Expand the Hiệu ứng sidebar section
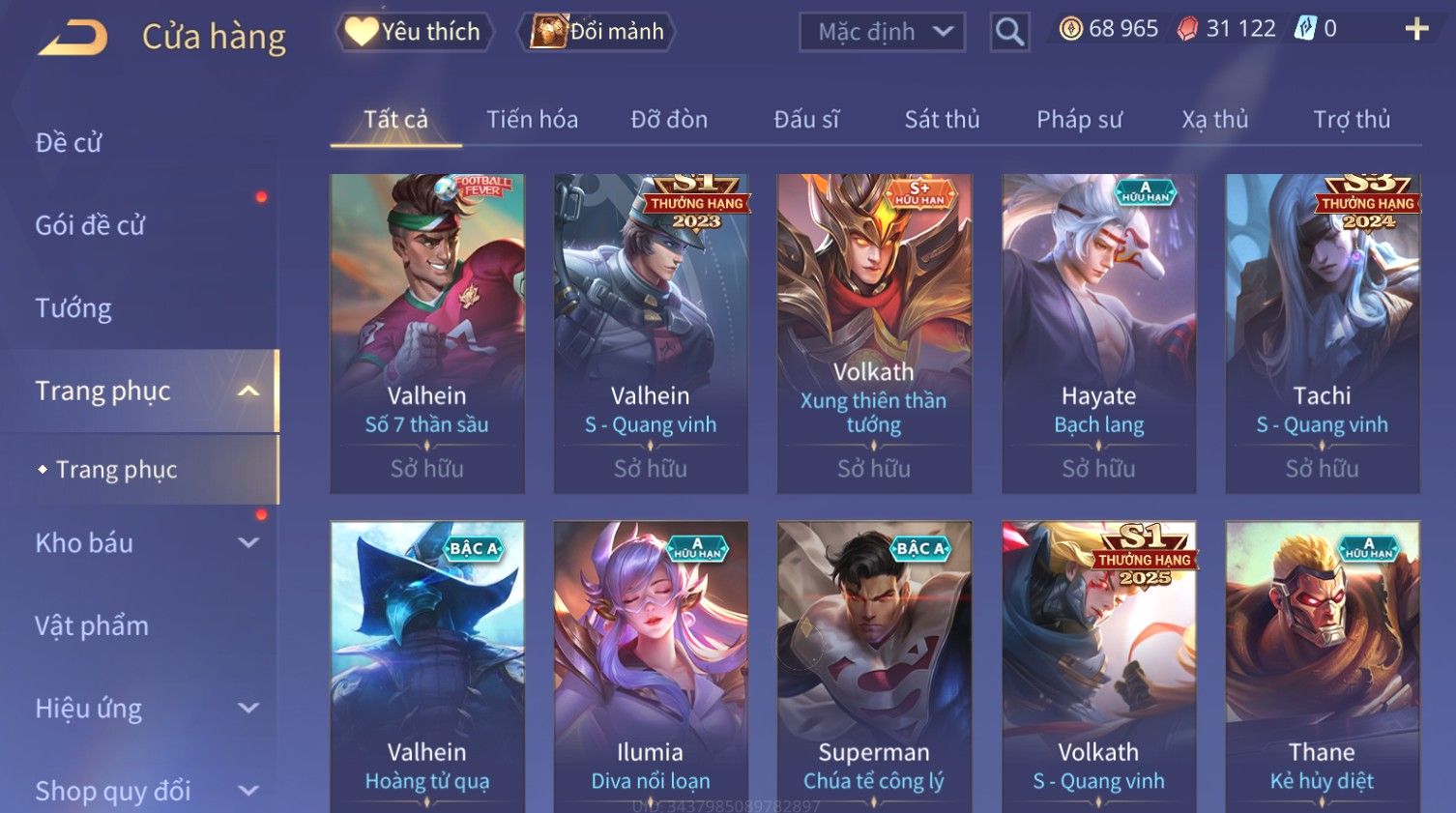1456x813 pixels. pos(248,709)
